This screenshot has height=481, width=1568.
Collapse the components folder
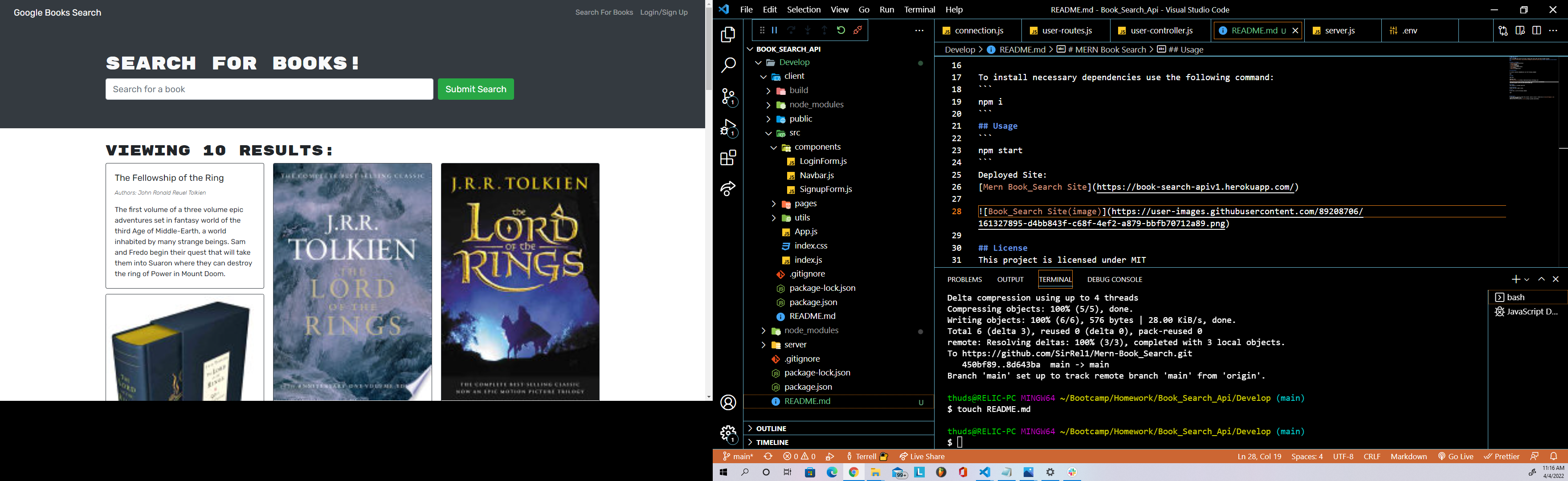(x=817, y=147)
